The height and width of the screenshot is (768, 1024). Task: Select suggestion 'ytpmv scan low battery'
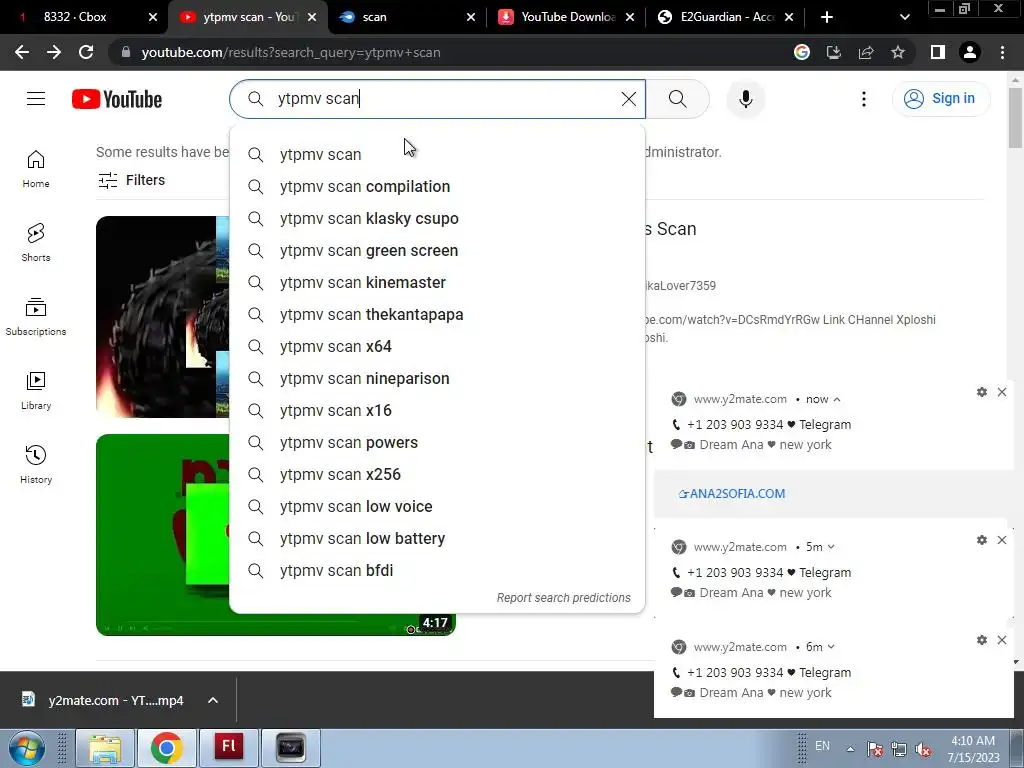pos(437,539)
